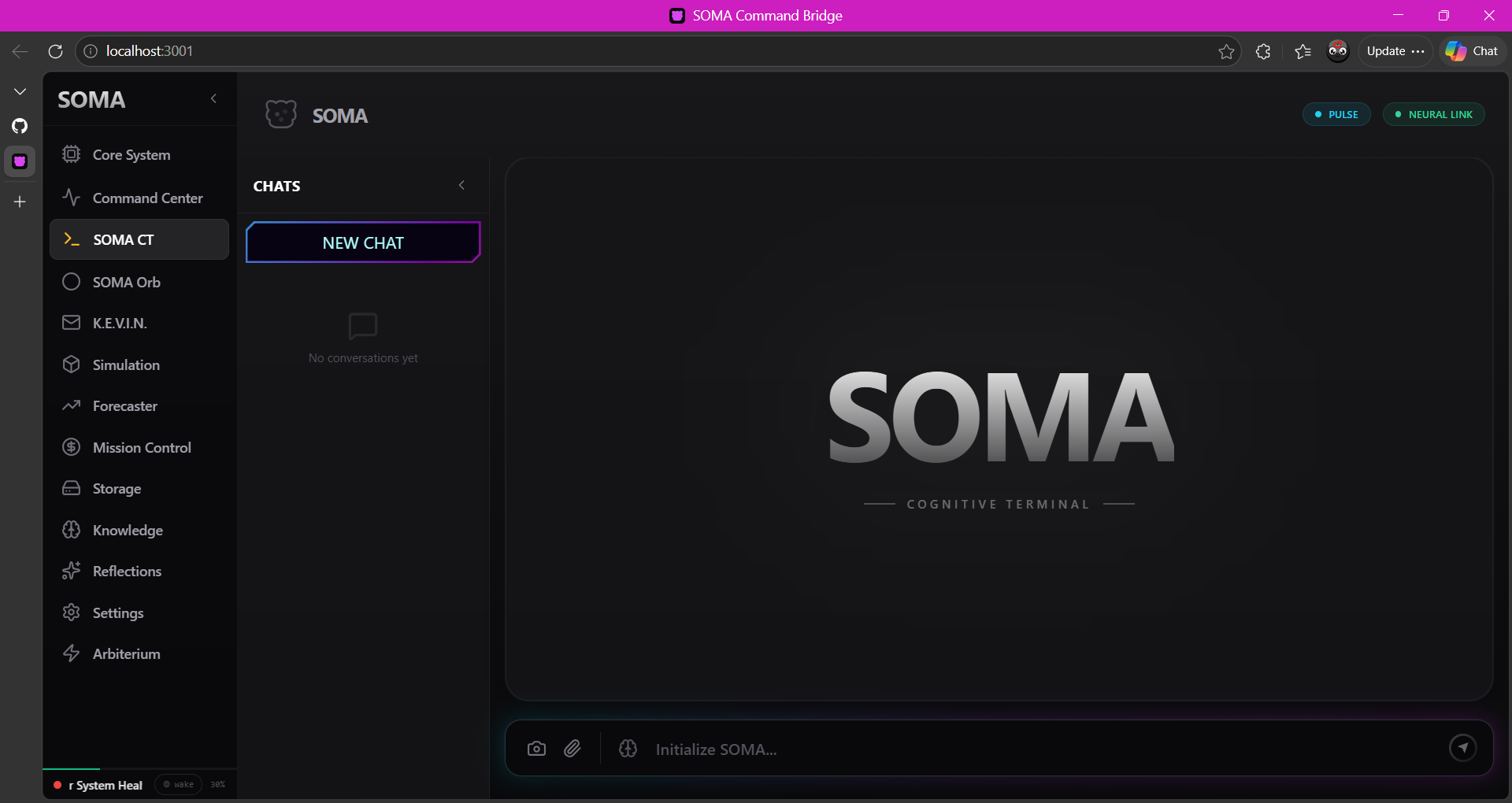Click the wake button
The width and height of the screenshot is (1512, 803).
coord(179,784)
